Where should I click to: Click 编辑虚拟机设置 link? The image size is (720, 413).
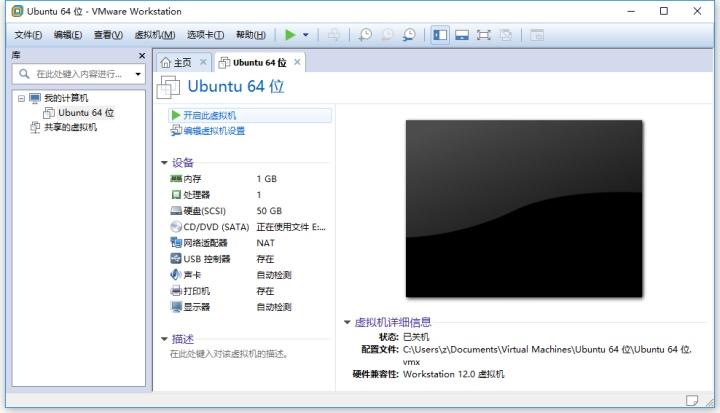tap(214, 131)
